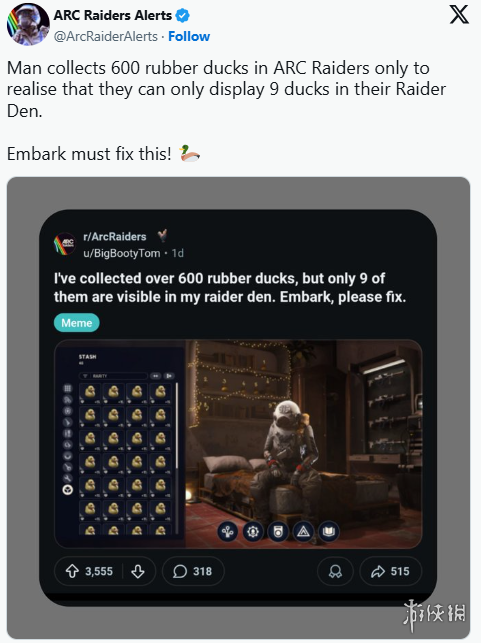Open the skill tree icon below the raider

click(x=228, y=532)
